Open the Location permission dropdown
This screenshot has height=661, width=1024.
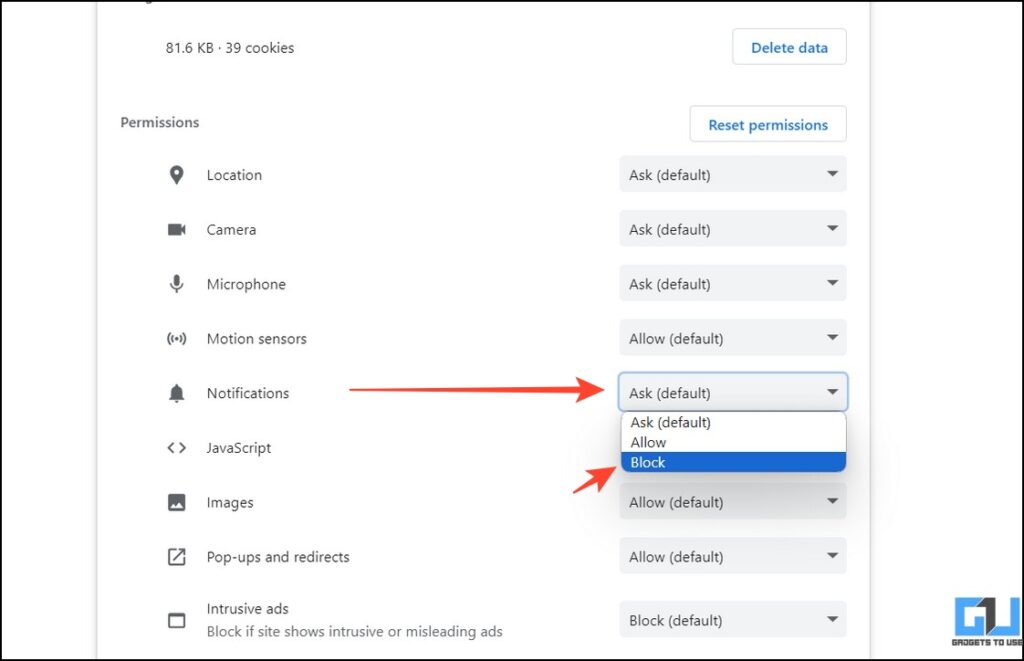732,174
